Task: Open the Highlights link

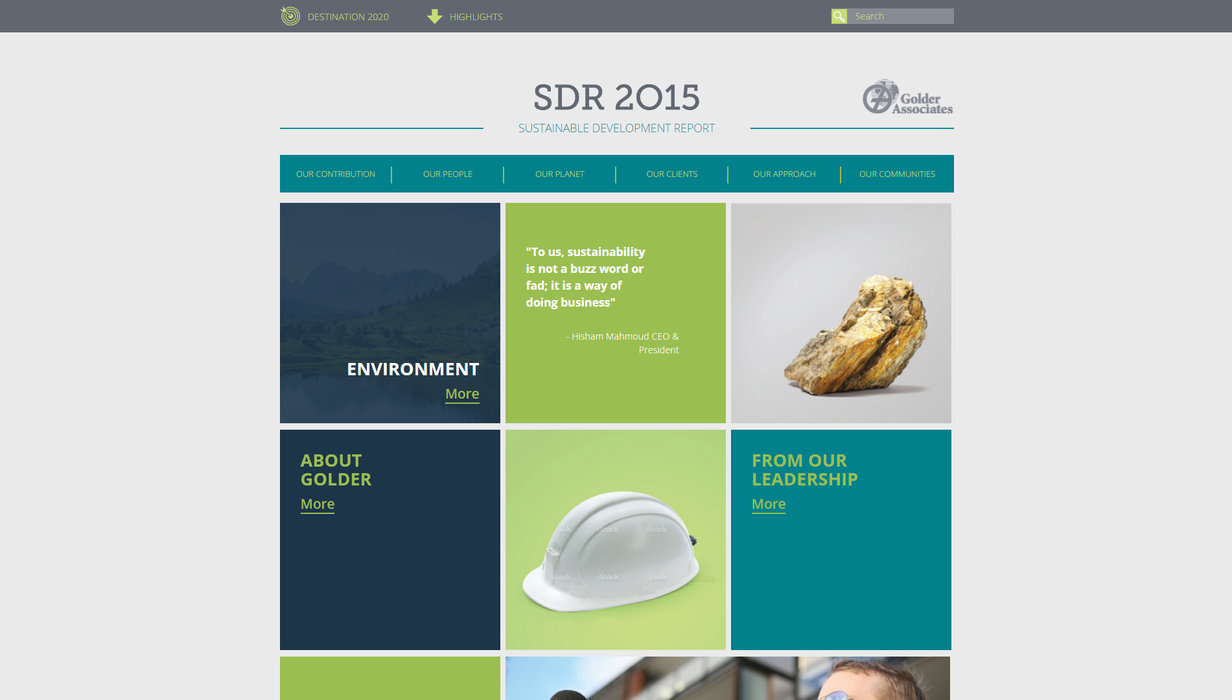Action: (476, 17)
